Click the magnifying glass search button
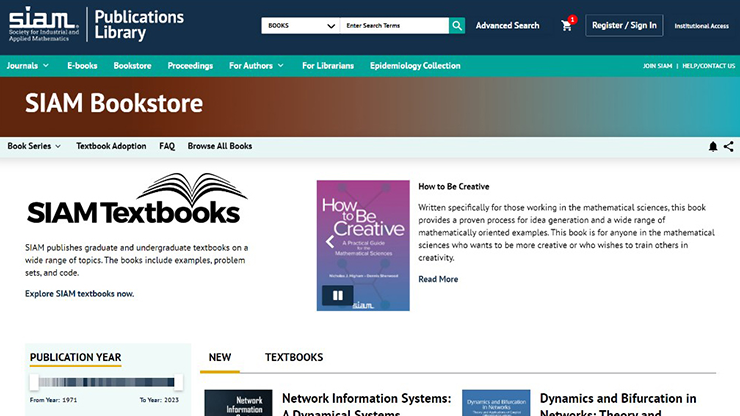This screenshot has height=416, width=740. pyautogui.click(x=457, y=25)
